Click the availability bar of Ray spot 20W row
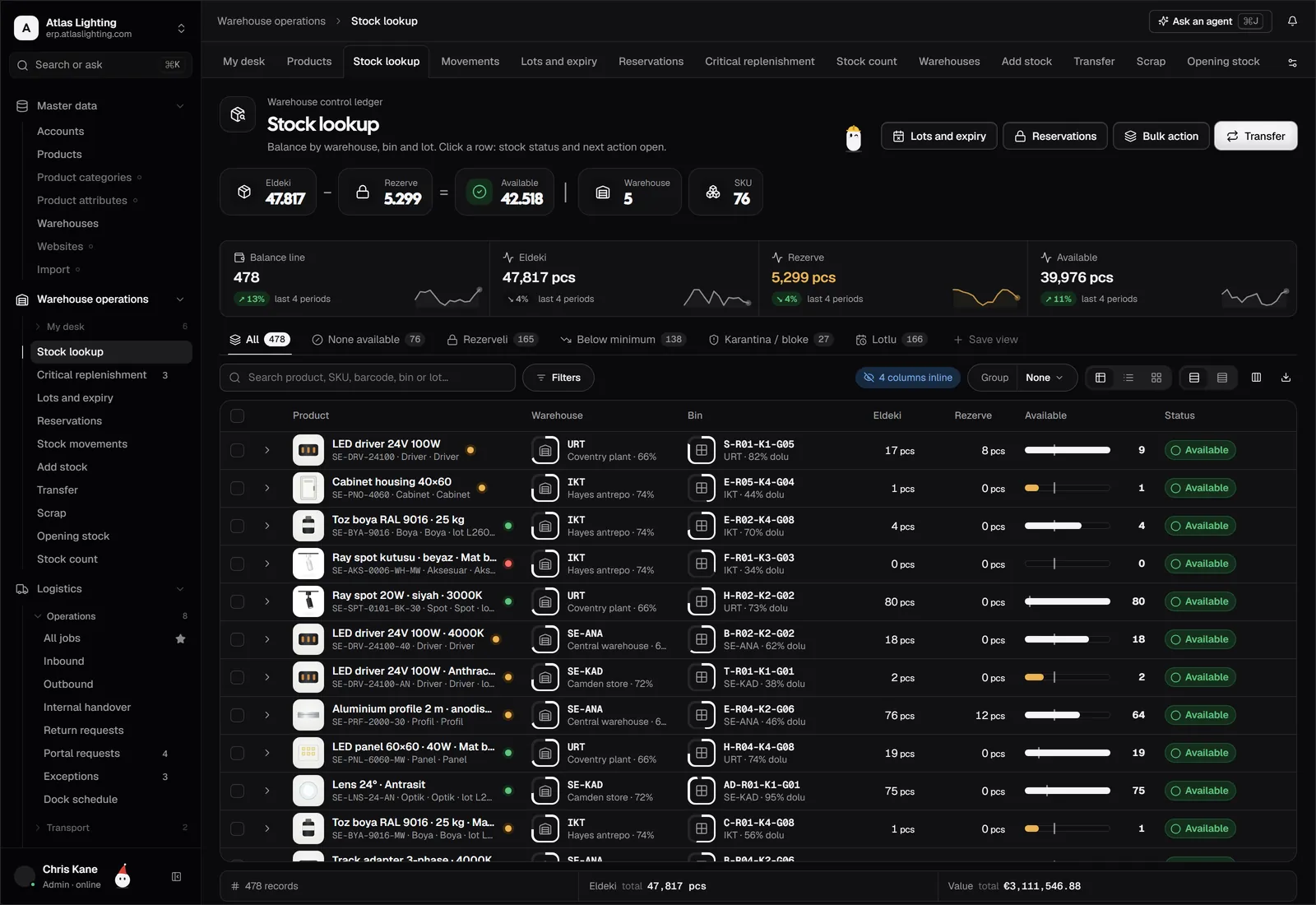This screenshot has height=905, width=1316. click(x=1067, y=601)
